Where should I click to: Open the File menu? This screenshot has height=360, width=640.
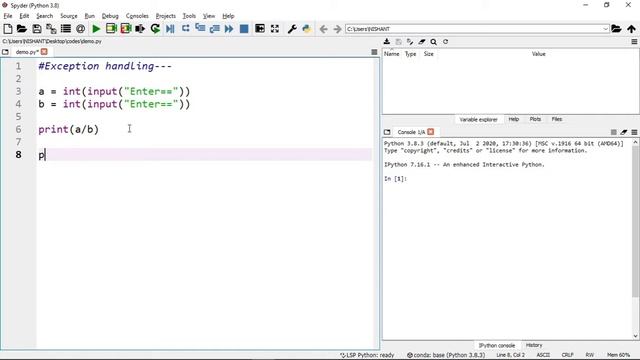pos(8,16)
